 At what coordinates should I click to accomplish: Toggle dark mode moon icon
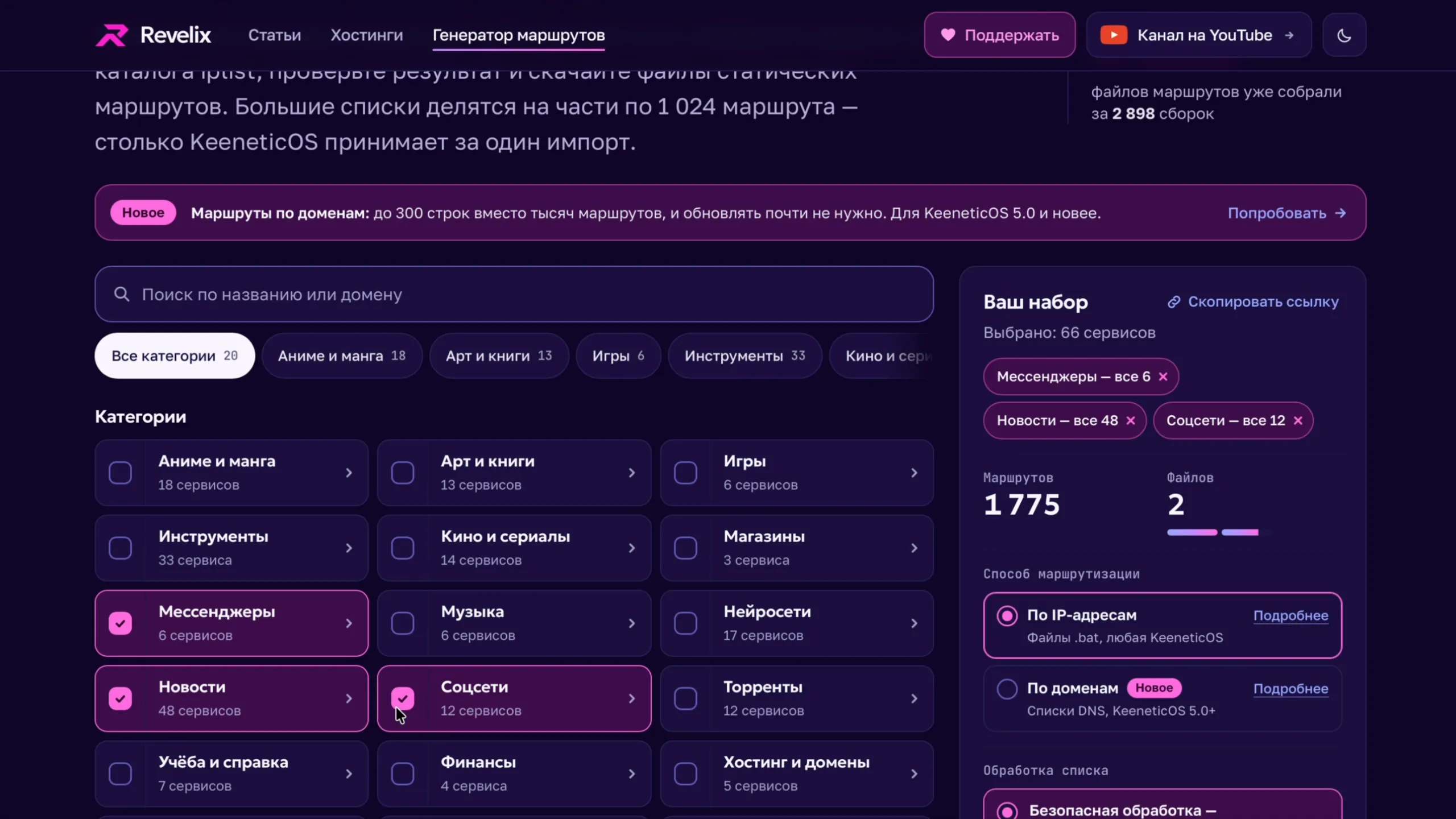1344,35
